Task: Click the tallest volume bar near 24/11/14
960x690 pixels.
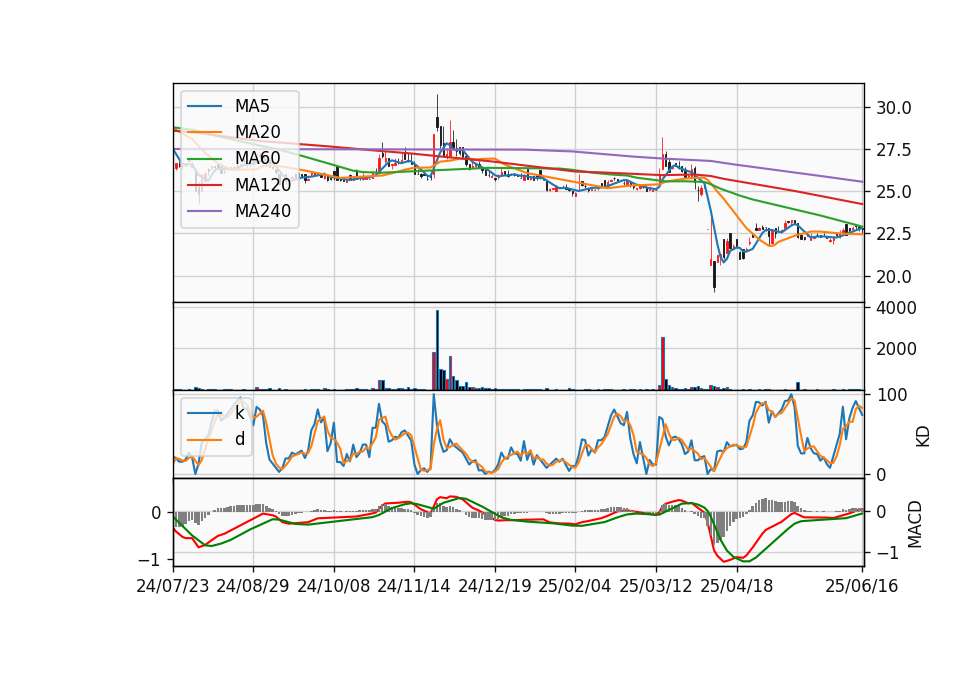Action: point(437,350)
